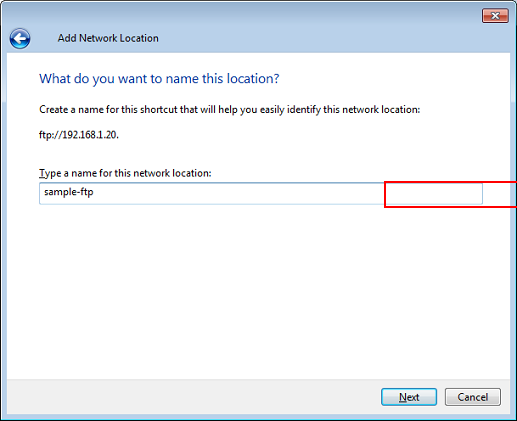
Task: Place cursor on the sample-ftp text
Action: (69, 192)
